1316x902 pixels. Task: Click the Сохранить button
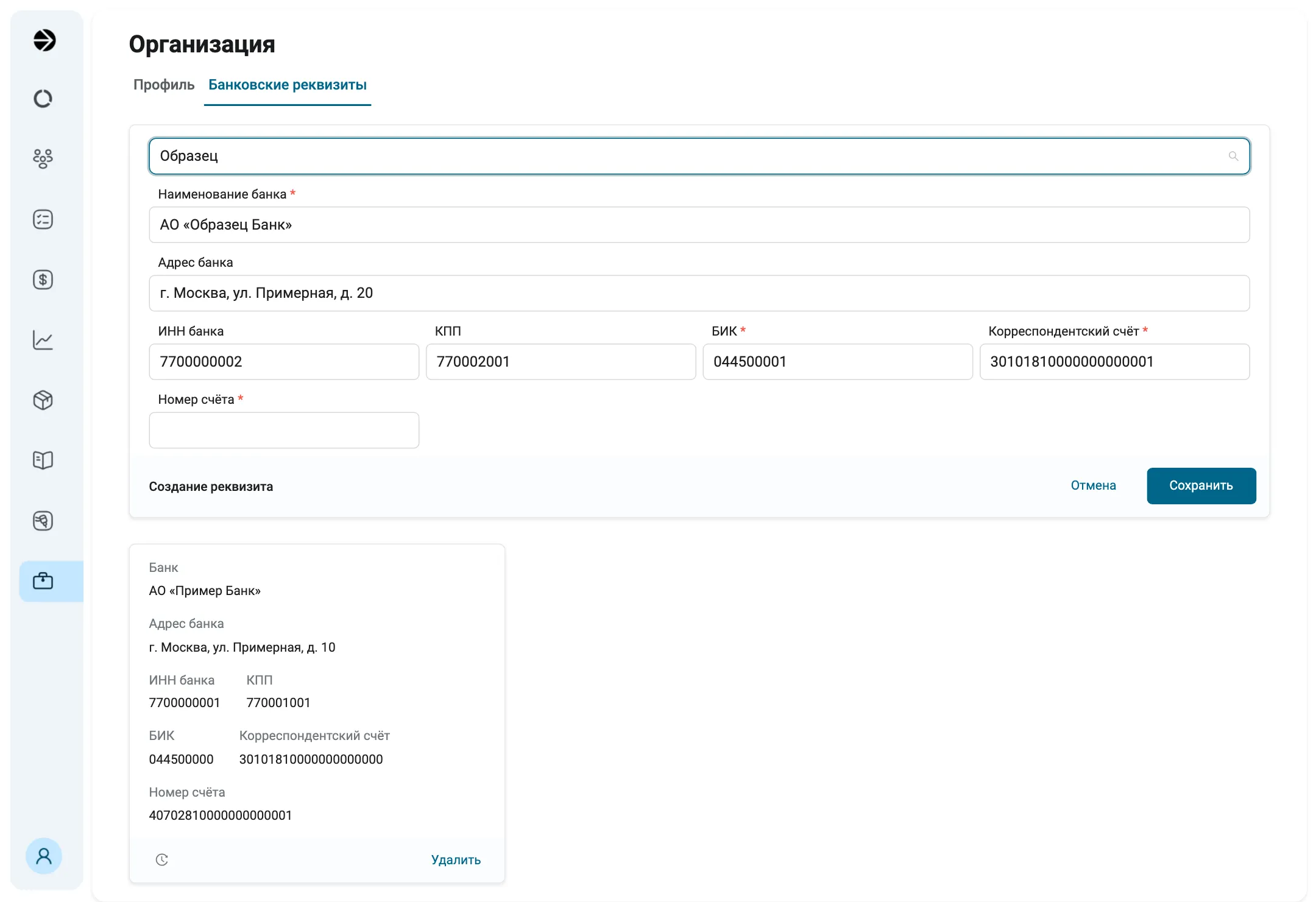click(x=1201, y=486)
